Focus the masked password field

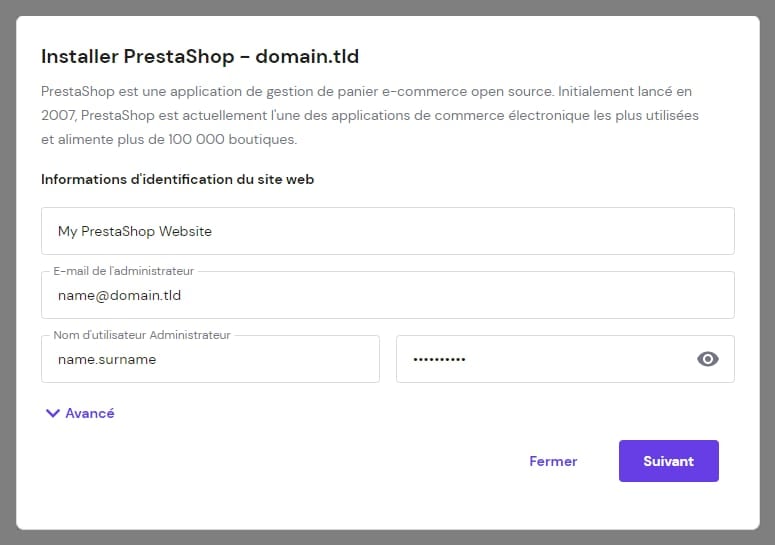coord(540,359)
